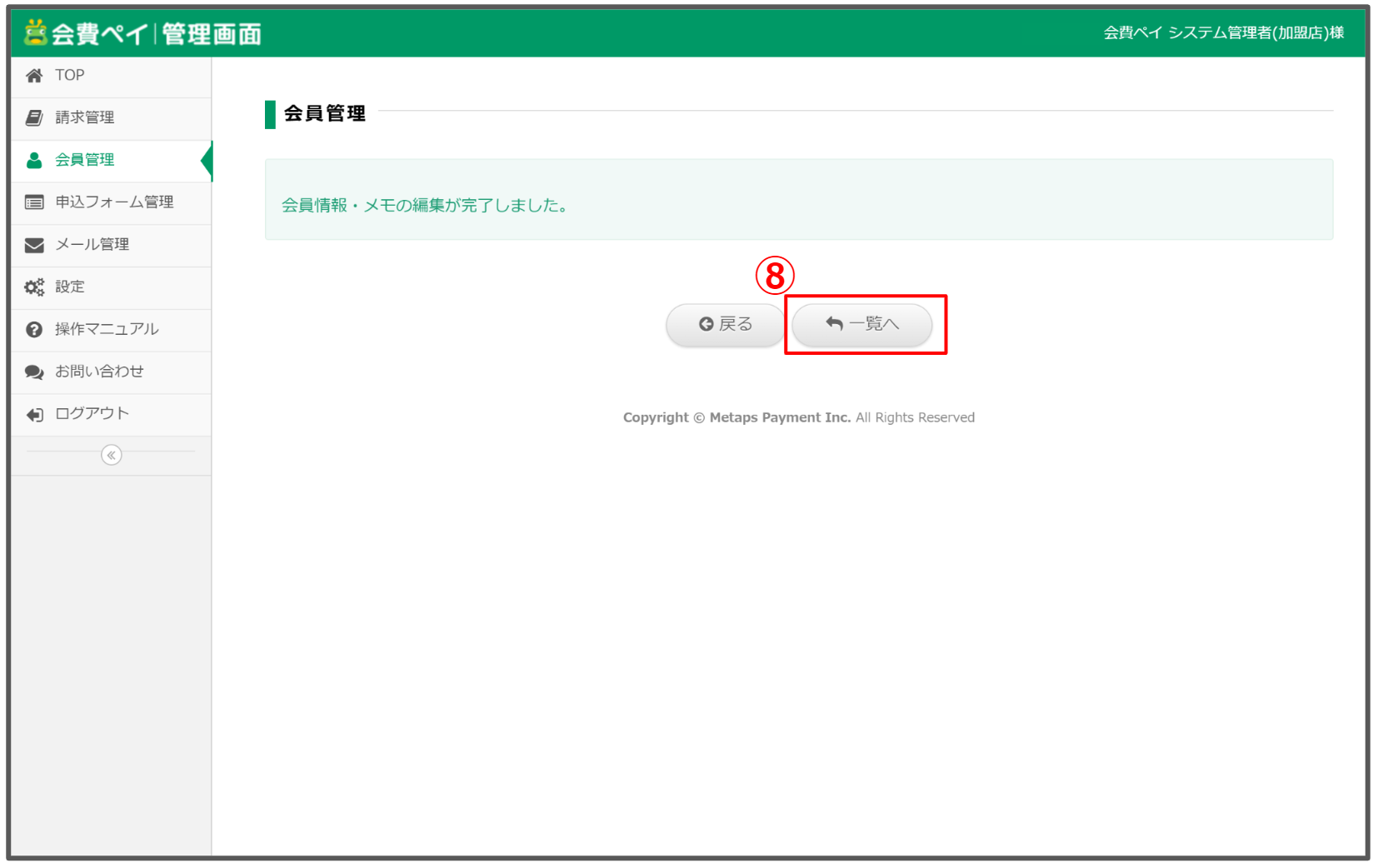Click the logout arrow icon
This screenshot has width=1378, height=868.
coord(34,415)
